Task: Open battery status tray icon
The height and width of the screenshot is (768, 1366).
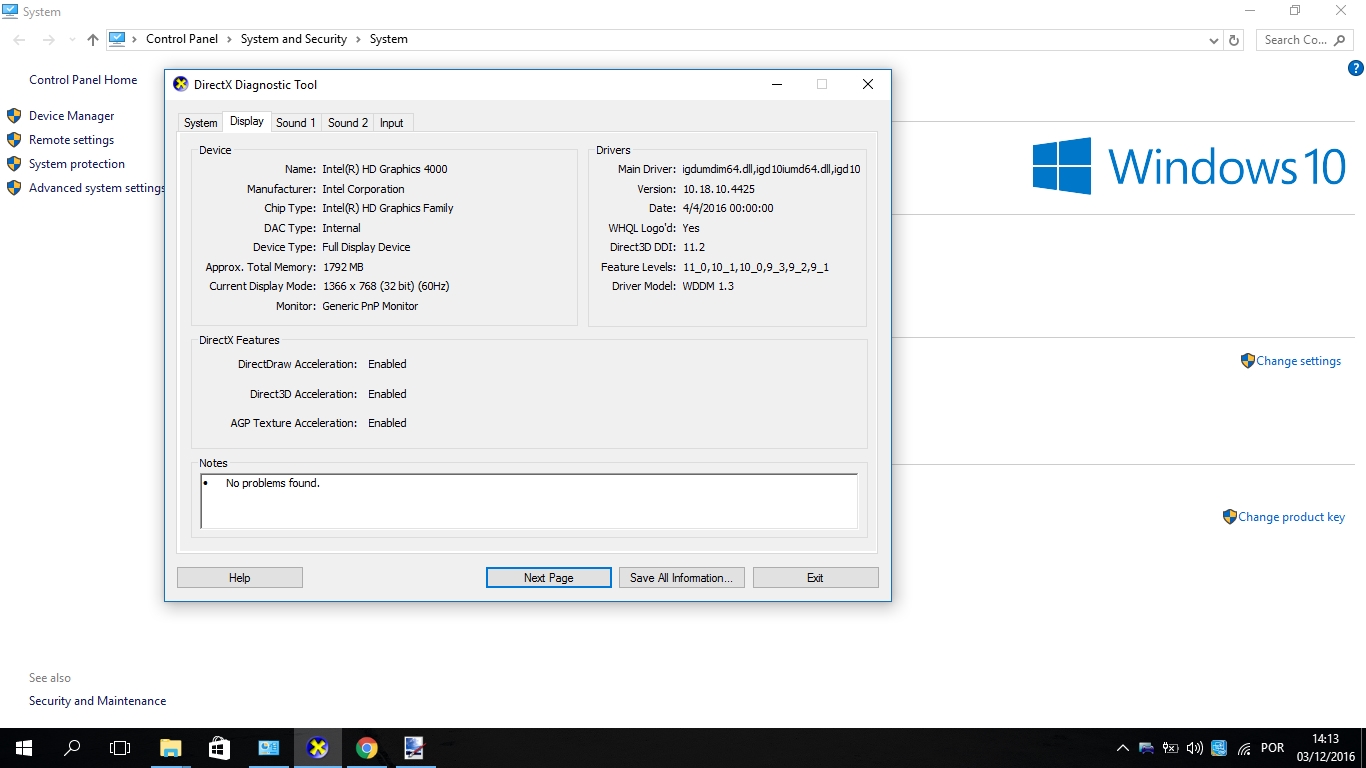Action: 1170,748
